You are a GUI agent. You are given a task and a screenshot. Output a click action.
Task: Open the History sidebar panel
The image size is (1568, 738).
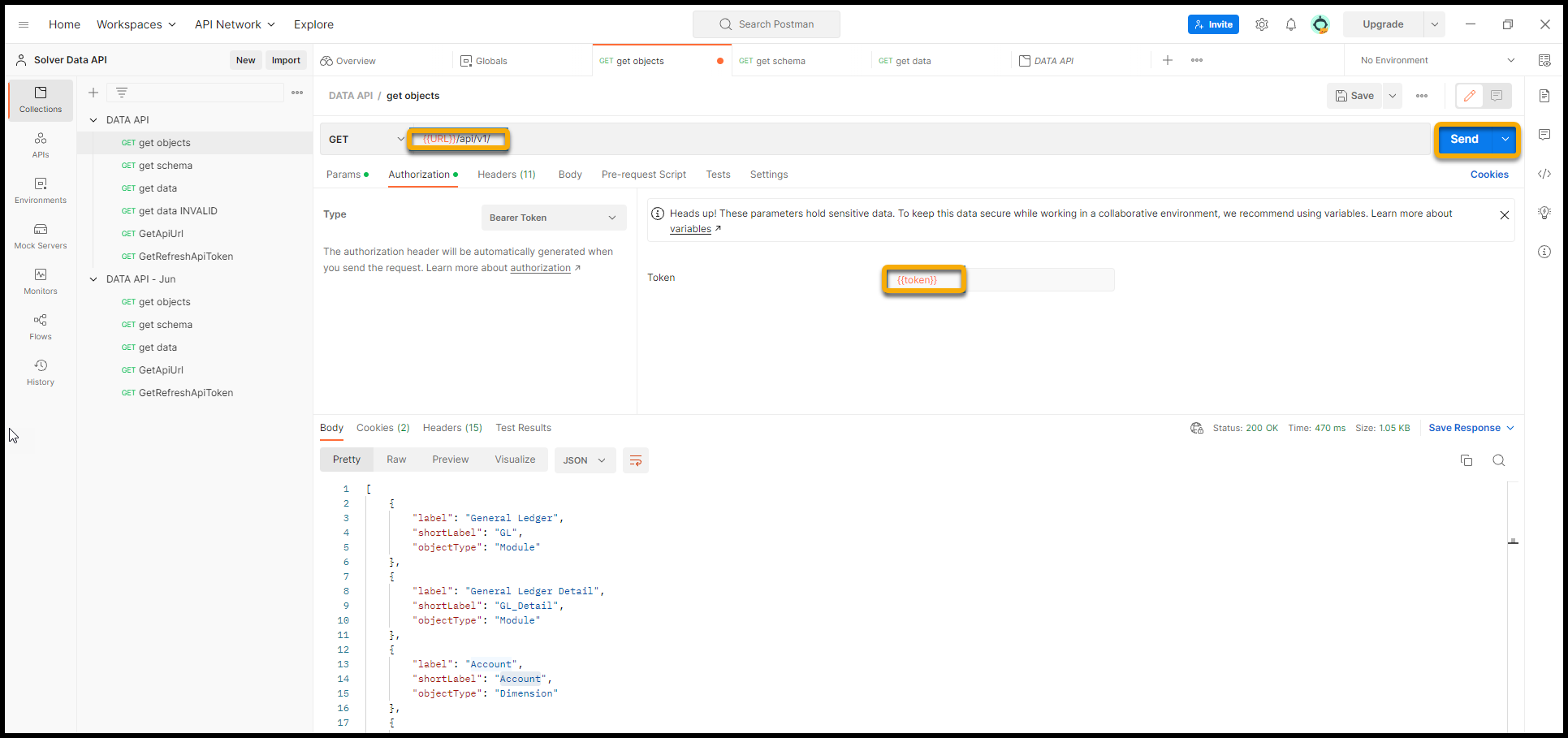pos(41,372)
